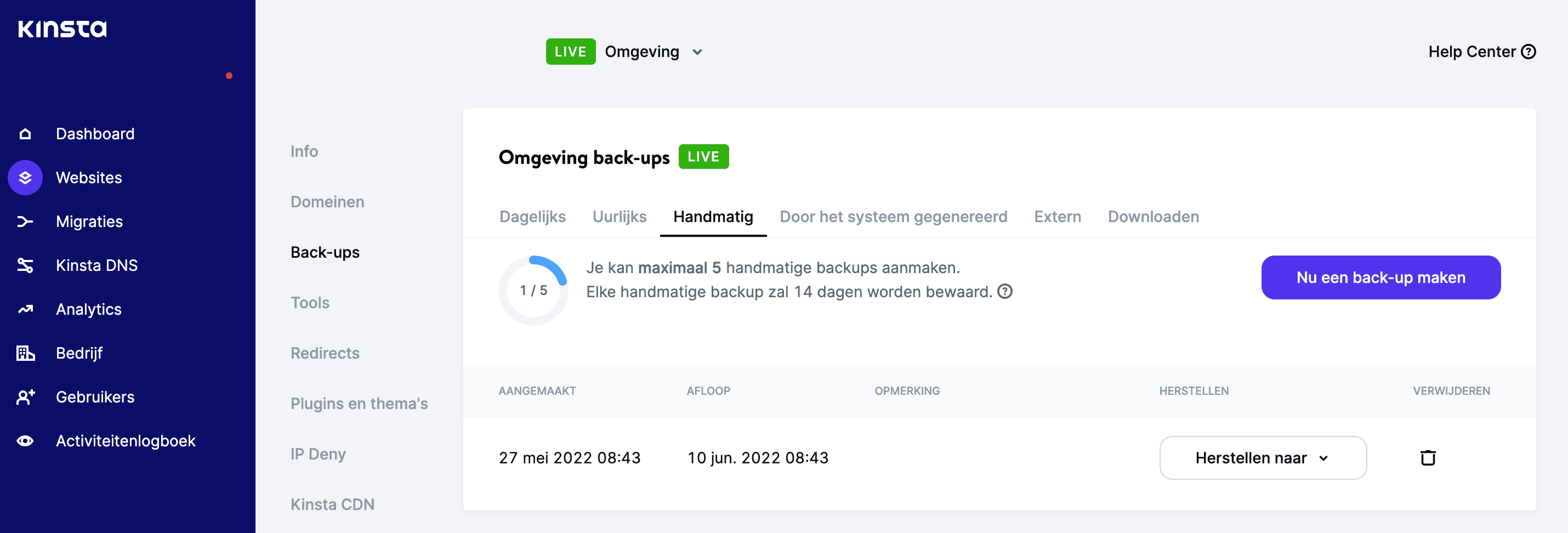Expand restore options next to Herstellen naar chevron
The height and width of the screenshot is (533, 1568).
click(x=1323, y=458)
